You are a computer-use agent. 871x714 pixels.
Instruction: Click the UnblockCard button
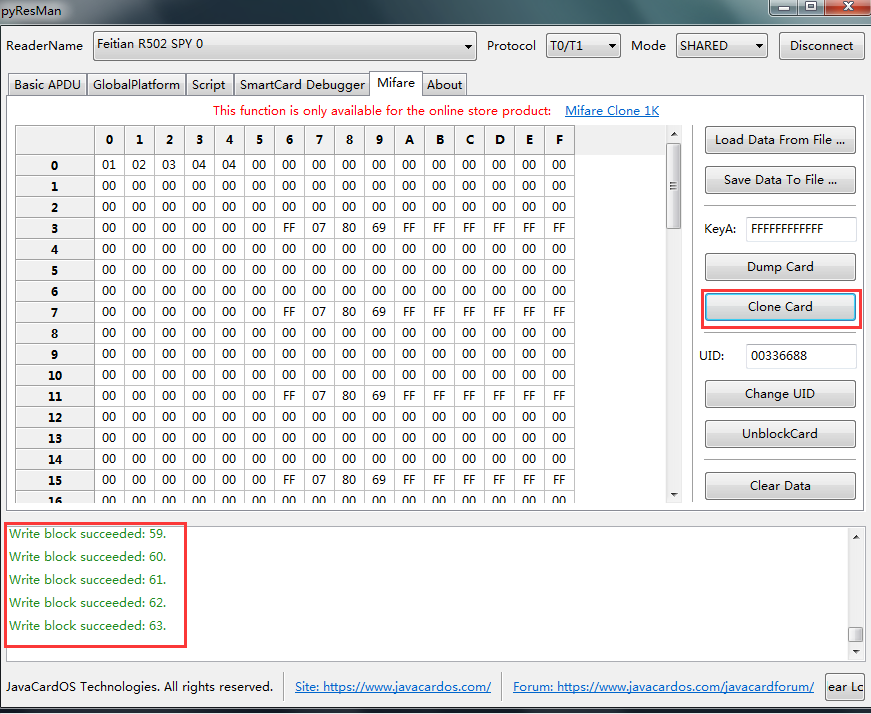(780, 434)
